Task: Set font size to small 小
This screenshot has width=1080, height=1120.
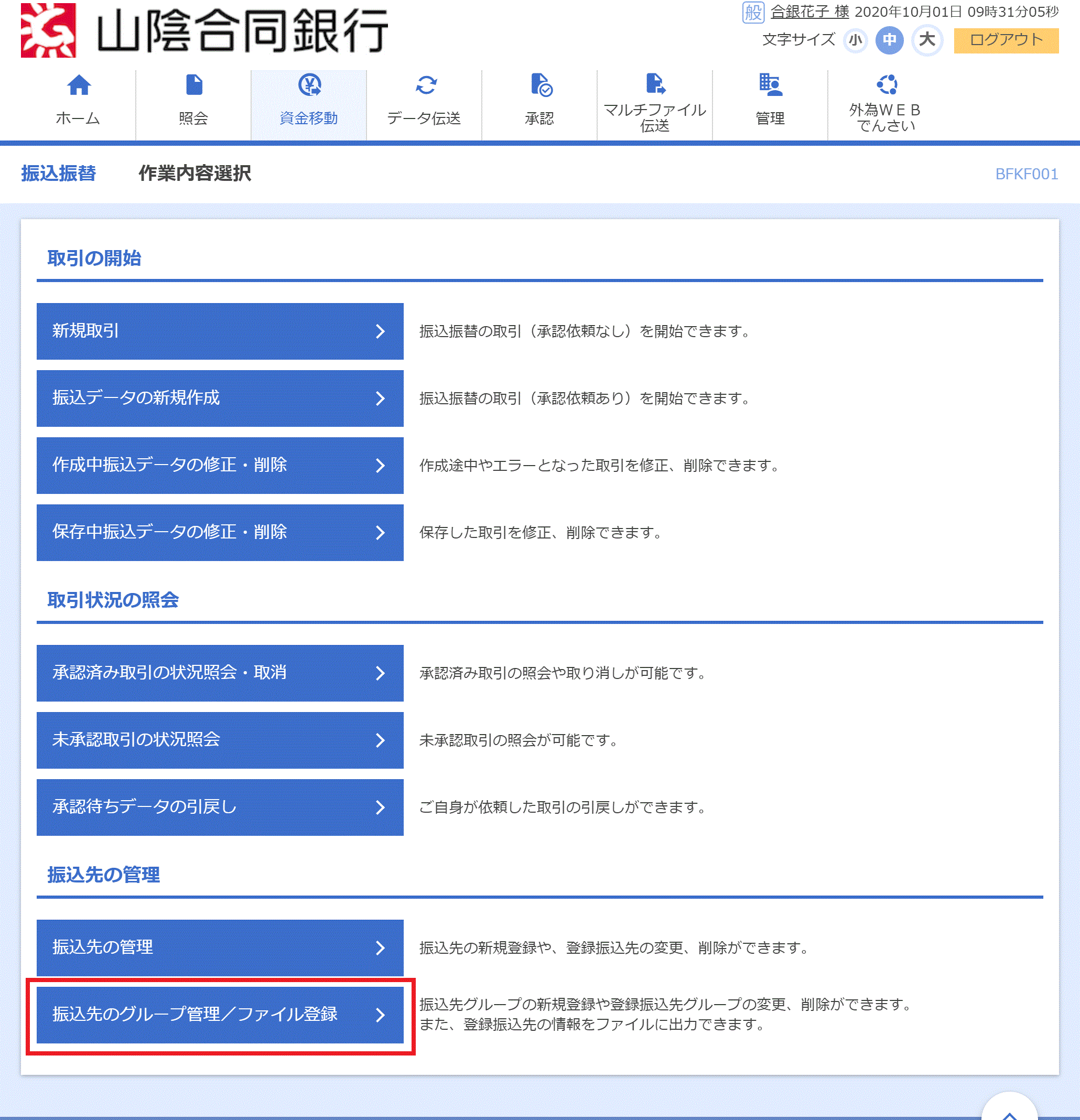Action: click(x=855, y=40)
